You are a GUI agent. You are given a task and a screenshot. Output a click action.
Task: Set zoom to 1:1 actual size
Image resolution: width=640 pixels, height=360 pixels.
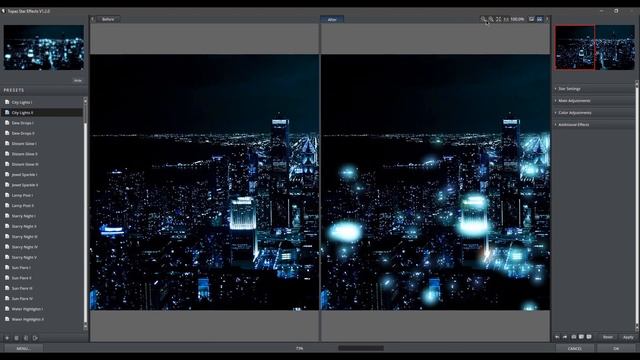click(506, 19)
